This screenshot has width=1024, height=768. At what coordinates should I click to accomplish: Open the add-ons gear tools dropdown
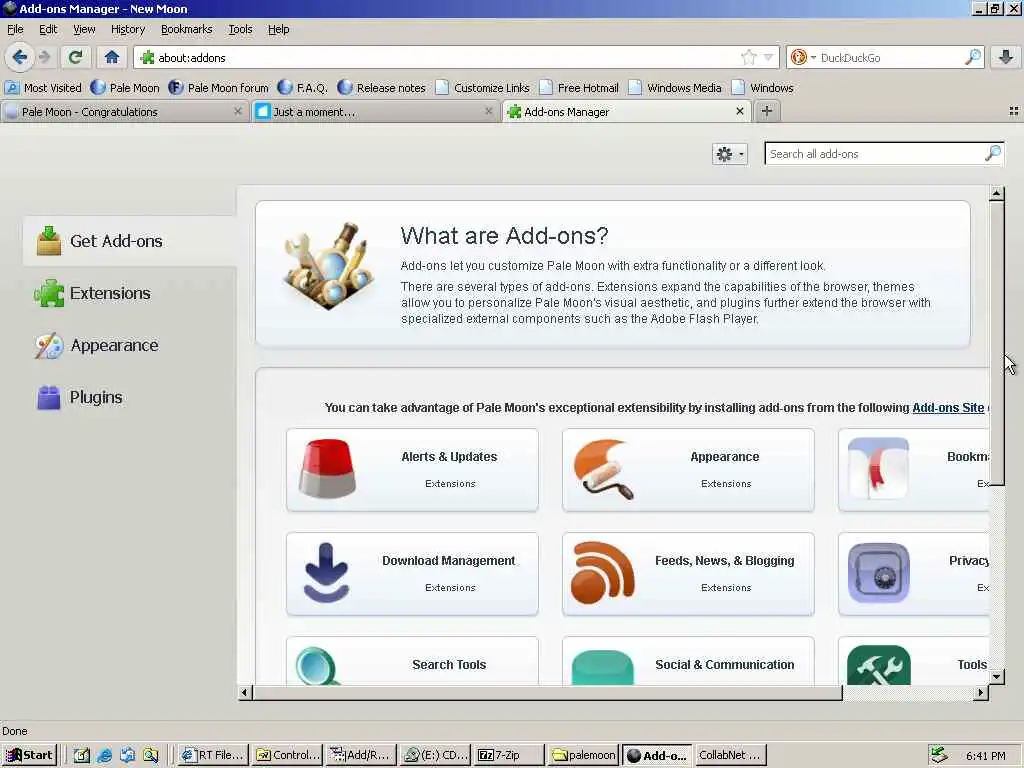click(x=729, y=154)
